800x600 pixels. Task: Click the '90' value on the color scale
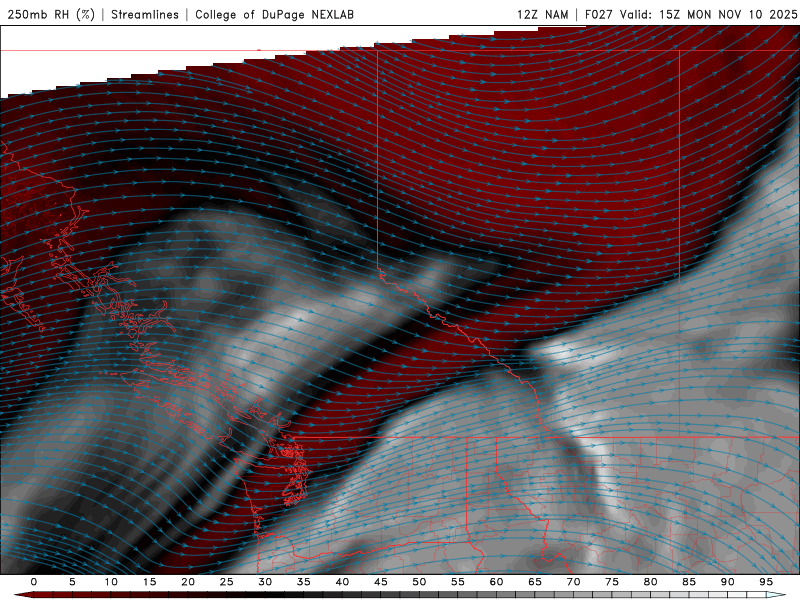[x=727, y=582]
